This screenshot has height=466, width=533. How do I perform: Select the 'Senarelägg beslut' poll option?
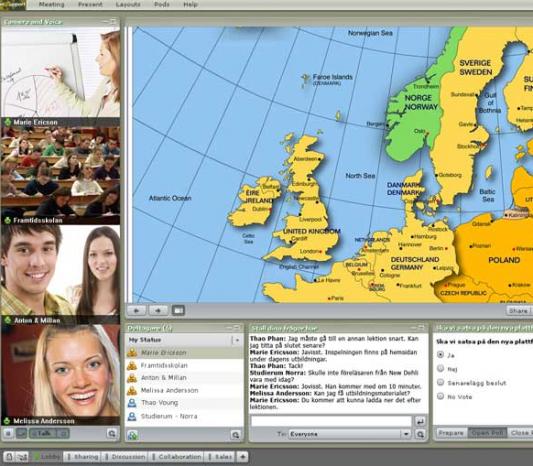point(441,382)
